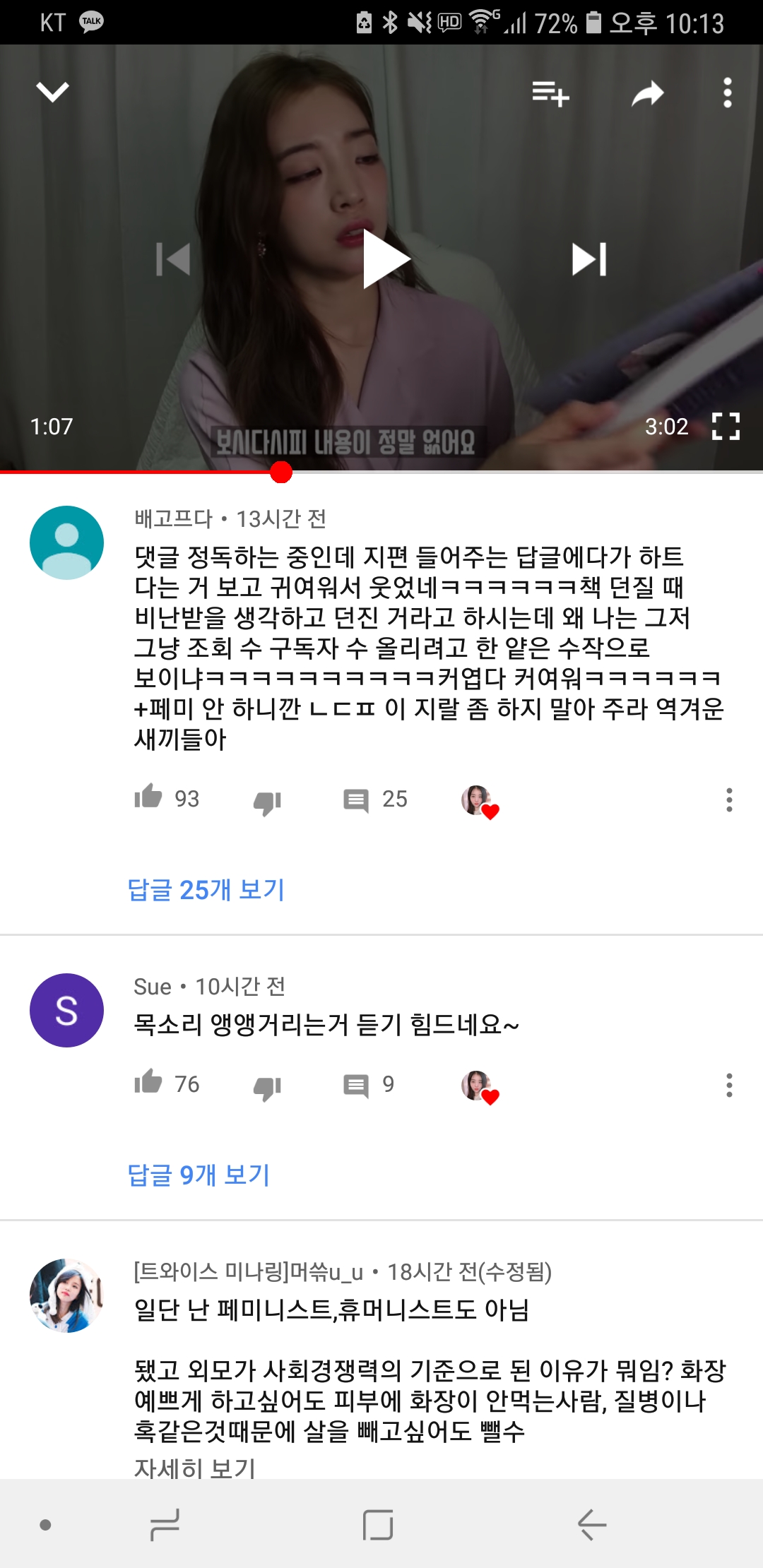Like Sue's comment with 76 likes

pos(148,1082)
